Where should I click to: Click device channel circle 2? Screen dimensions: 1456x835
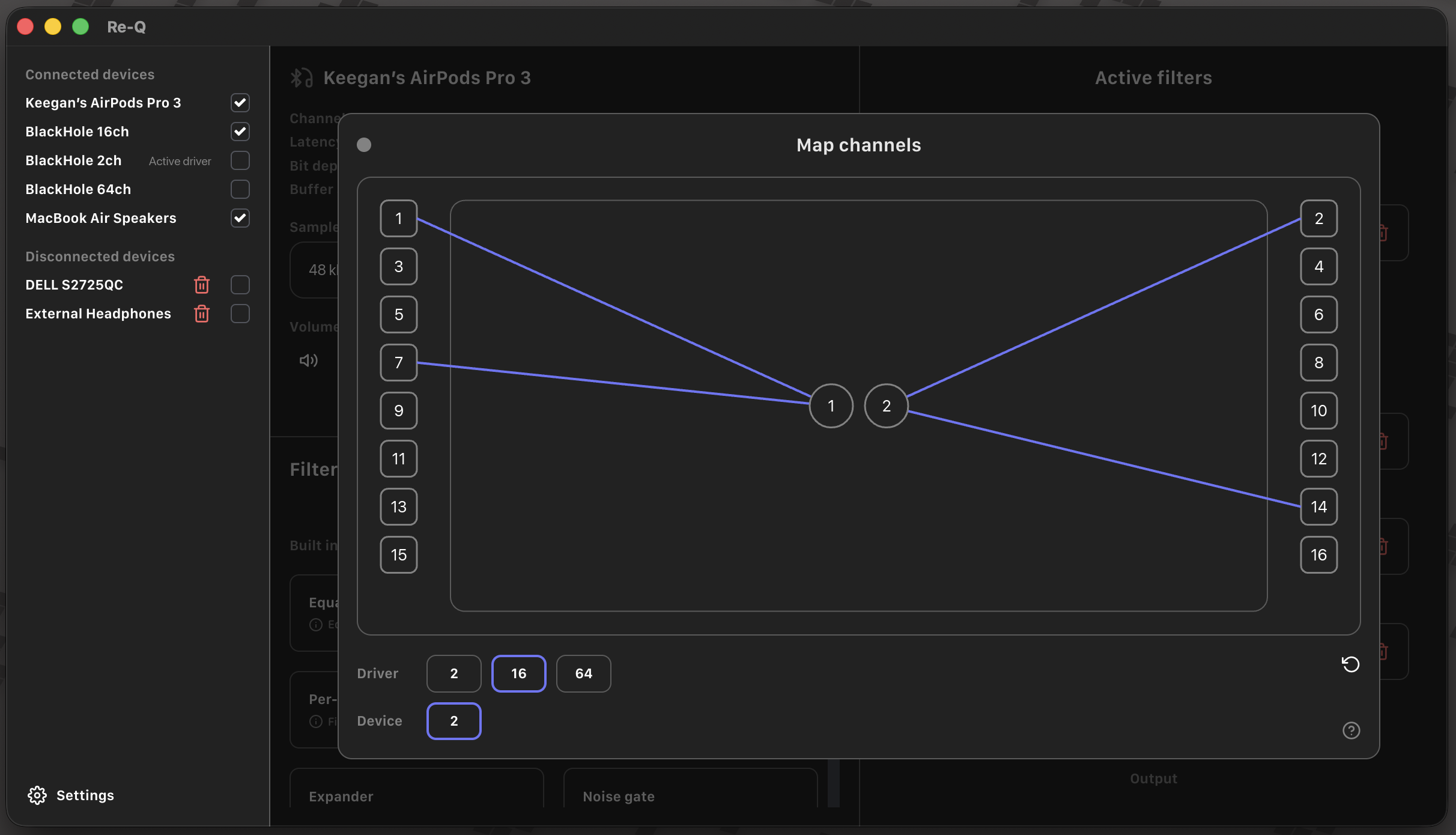click(887, 406)
